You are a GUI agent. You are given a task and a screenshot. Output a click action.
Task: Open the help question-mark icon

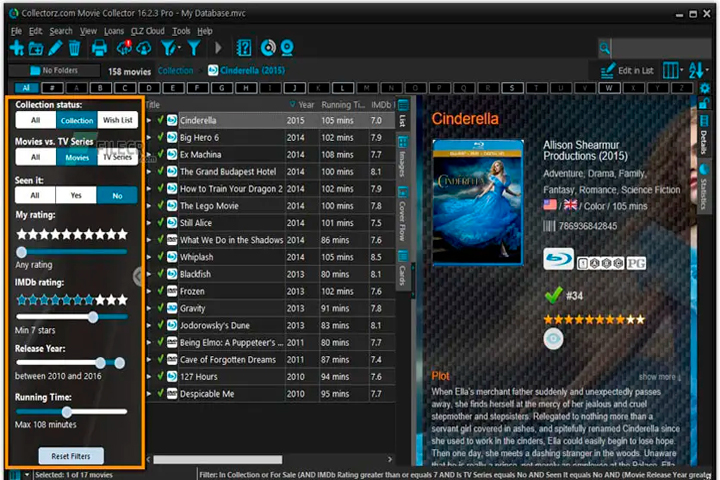coord(244,48)
